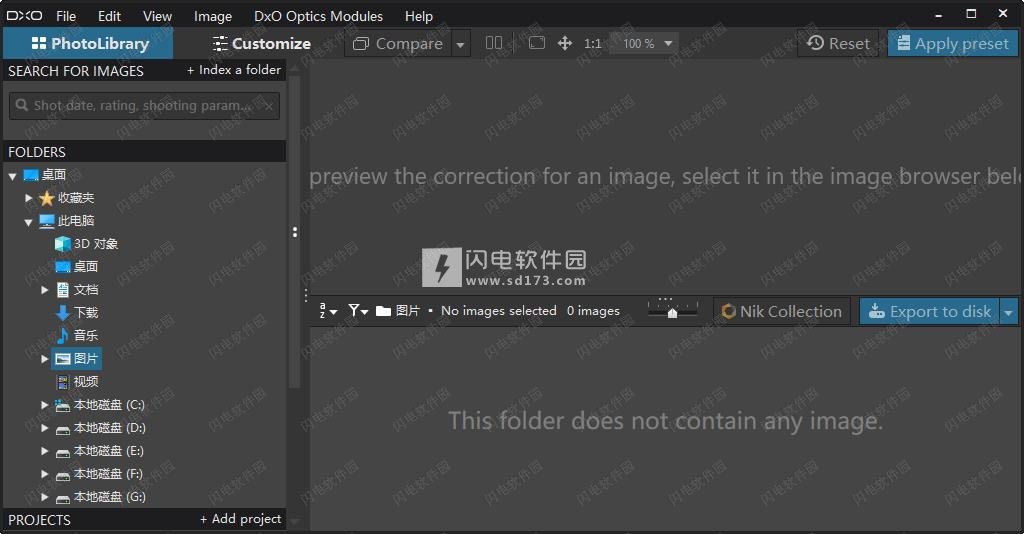
Task: Select the pan/move tool icon
Action: tap(565, 43)
